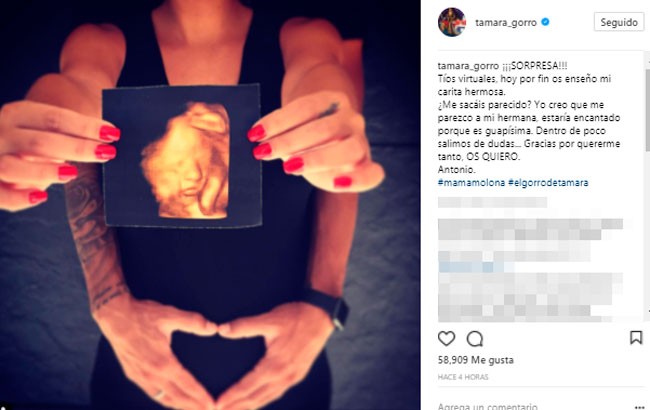
Task: Toggle the Seguido follow button
Action: tap(619, 22)
